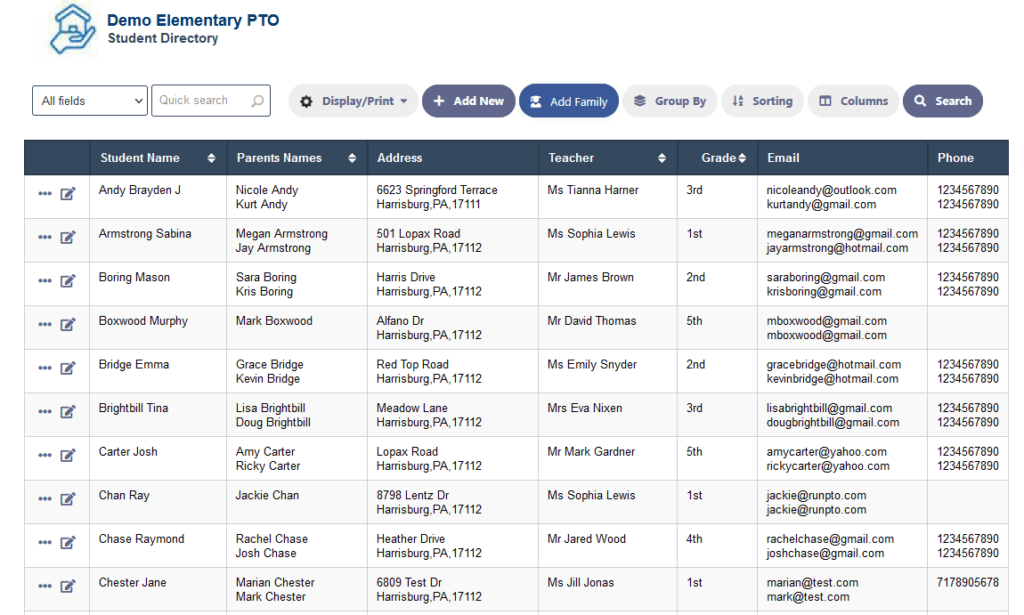Screen dimensions: 1024x615
Task: Select the Student Directory header link
Action: 163,39
